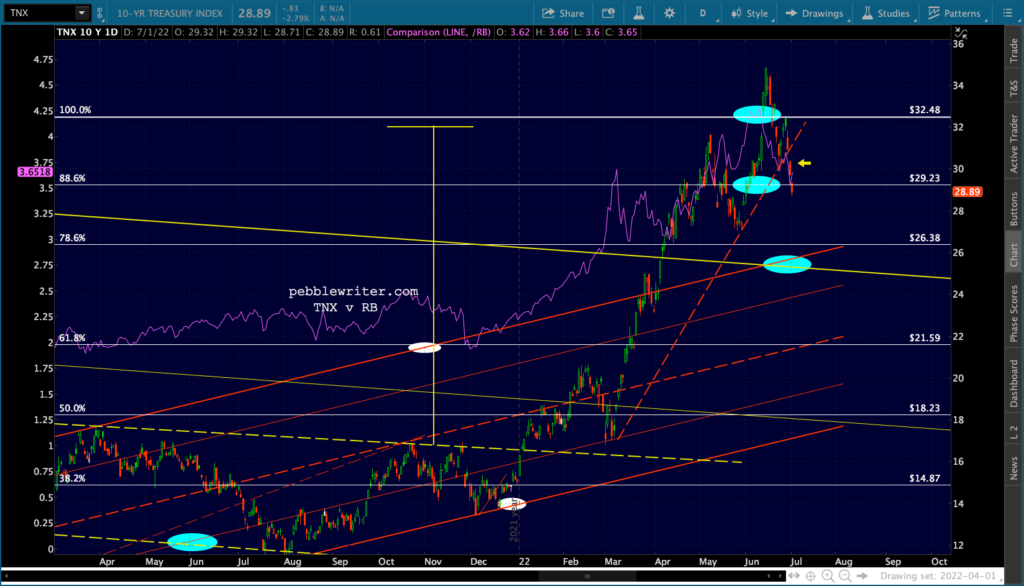The image size is (1024, 586).
Task: Open the Share menu
Action: click(563, 13)
